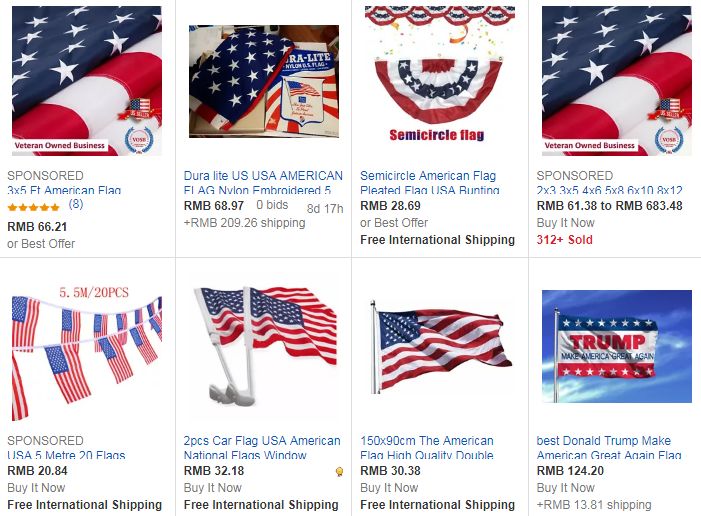Screen dimensions: 701x516
Task: Click best Donald Trump Make American title
Action: (x=609, y=448)
